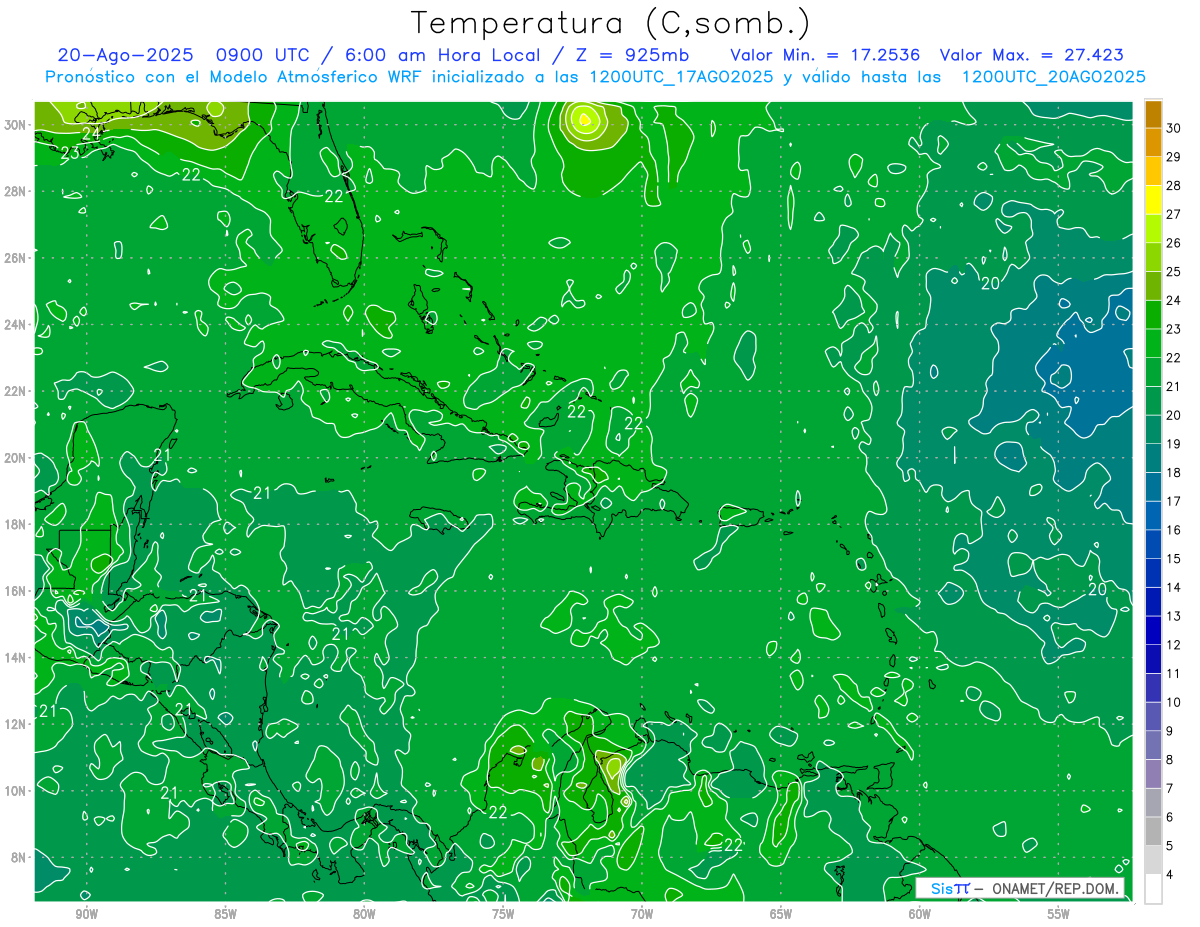The width and height of the screenshot is (1200, 927).
Task: Click the color scale label '7'
Action: (1170, 788)
